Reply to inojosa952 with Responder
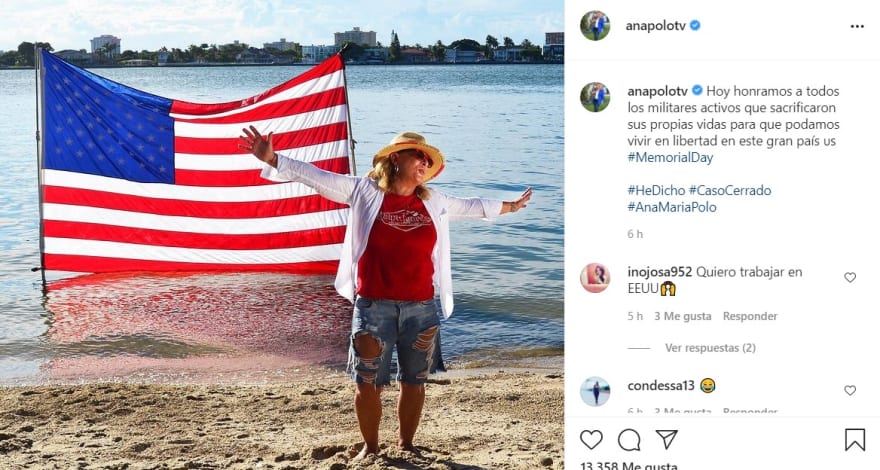 click(x=750, y=316)
